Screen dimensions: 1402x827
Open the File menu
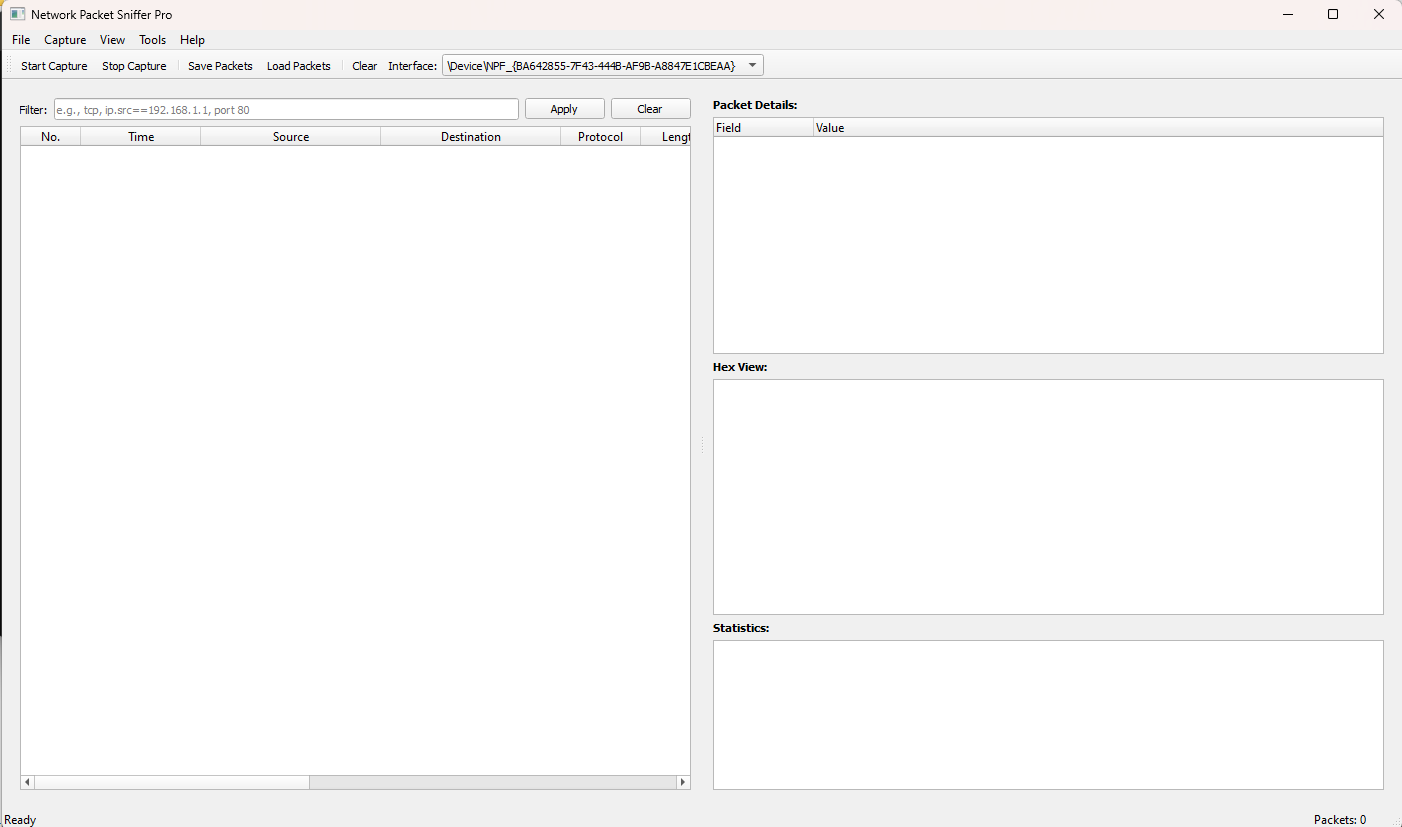point(21,40)
